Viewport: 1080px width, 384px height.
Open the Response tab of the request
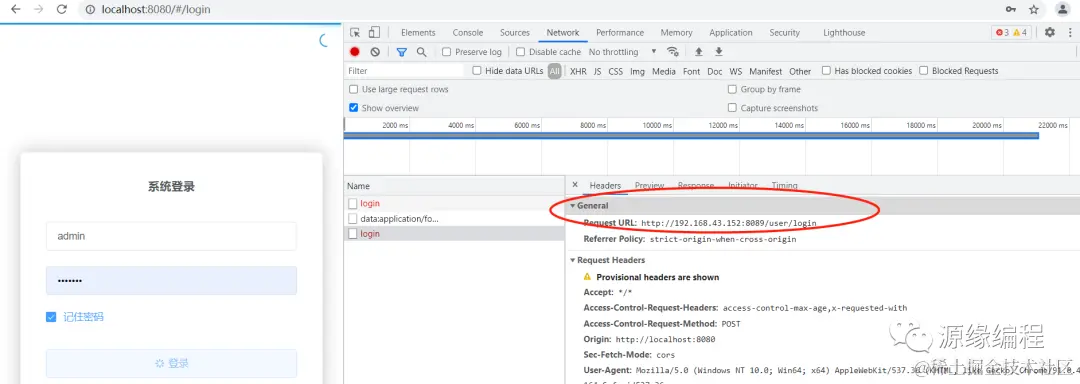(x=696, y=185)
